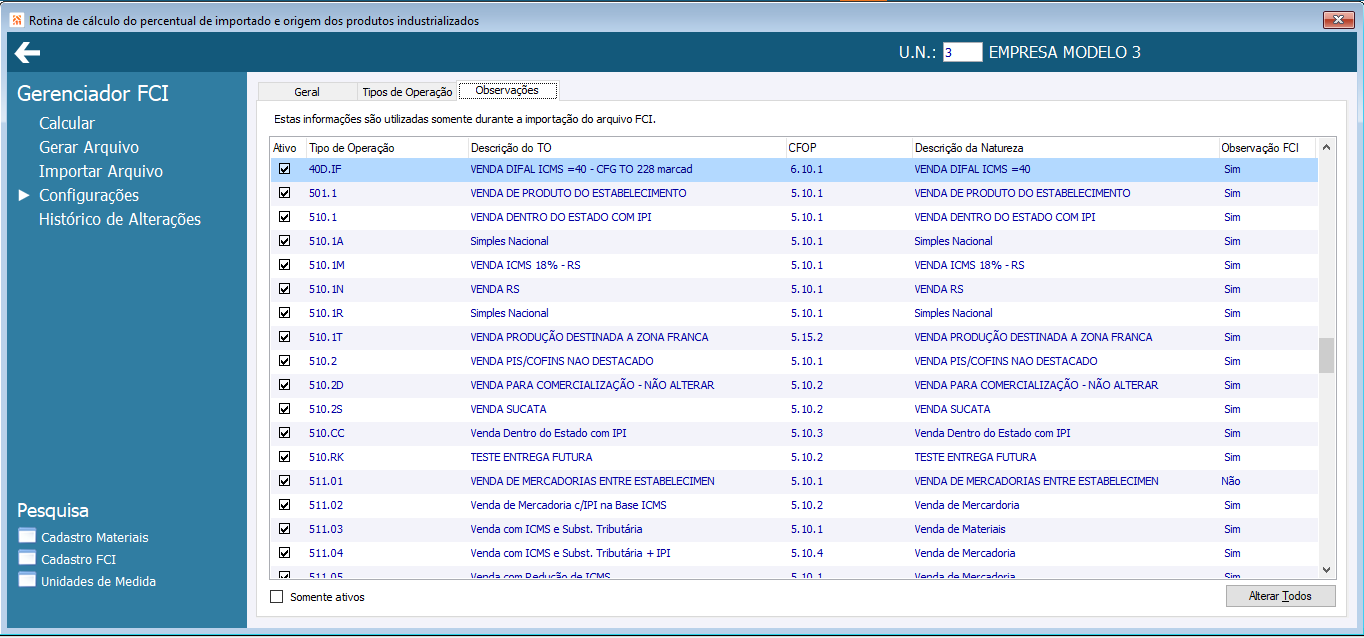Image resolution: width=1364 pixels, height=638 pixels.
Task: Click scrollbar up arrow in the grid
Action: (1326, 148)
